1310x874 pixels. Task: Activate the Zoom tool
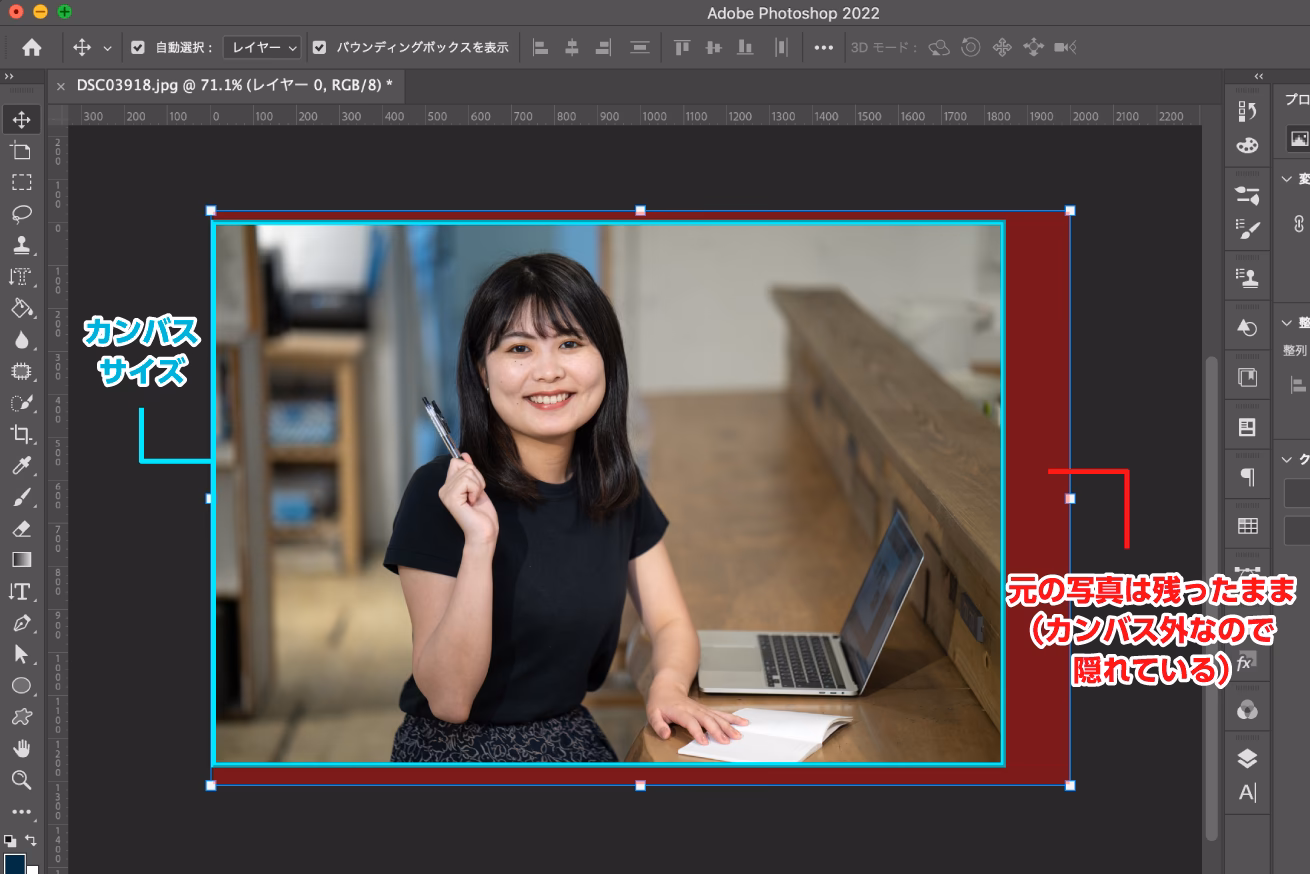point(22,780)
